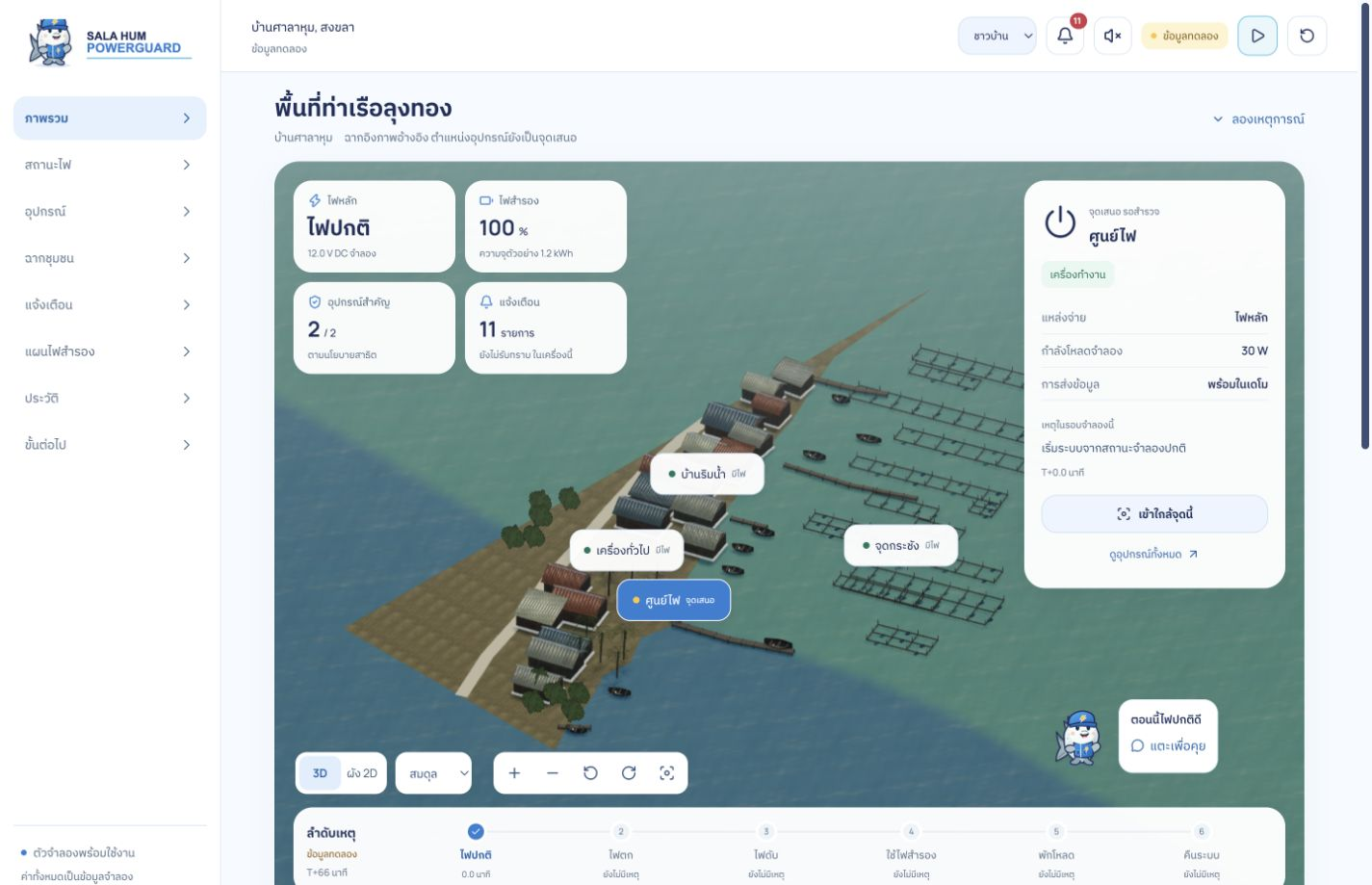The image size is (1372, 885).
Task: Click the reset simulation icon in the header
Action: click(1307, 36)
